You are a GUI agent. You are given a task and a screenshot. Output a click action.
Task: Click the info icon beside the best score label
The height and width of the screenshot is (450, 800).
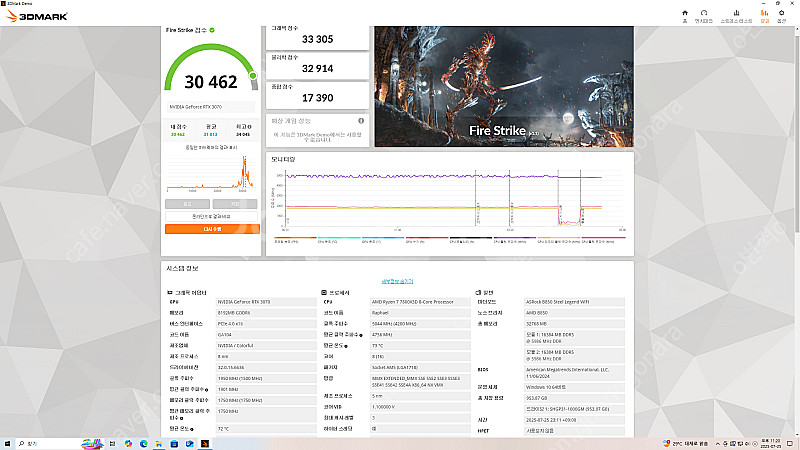coord(249,127)
